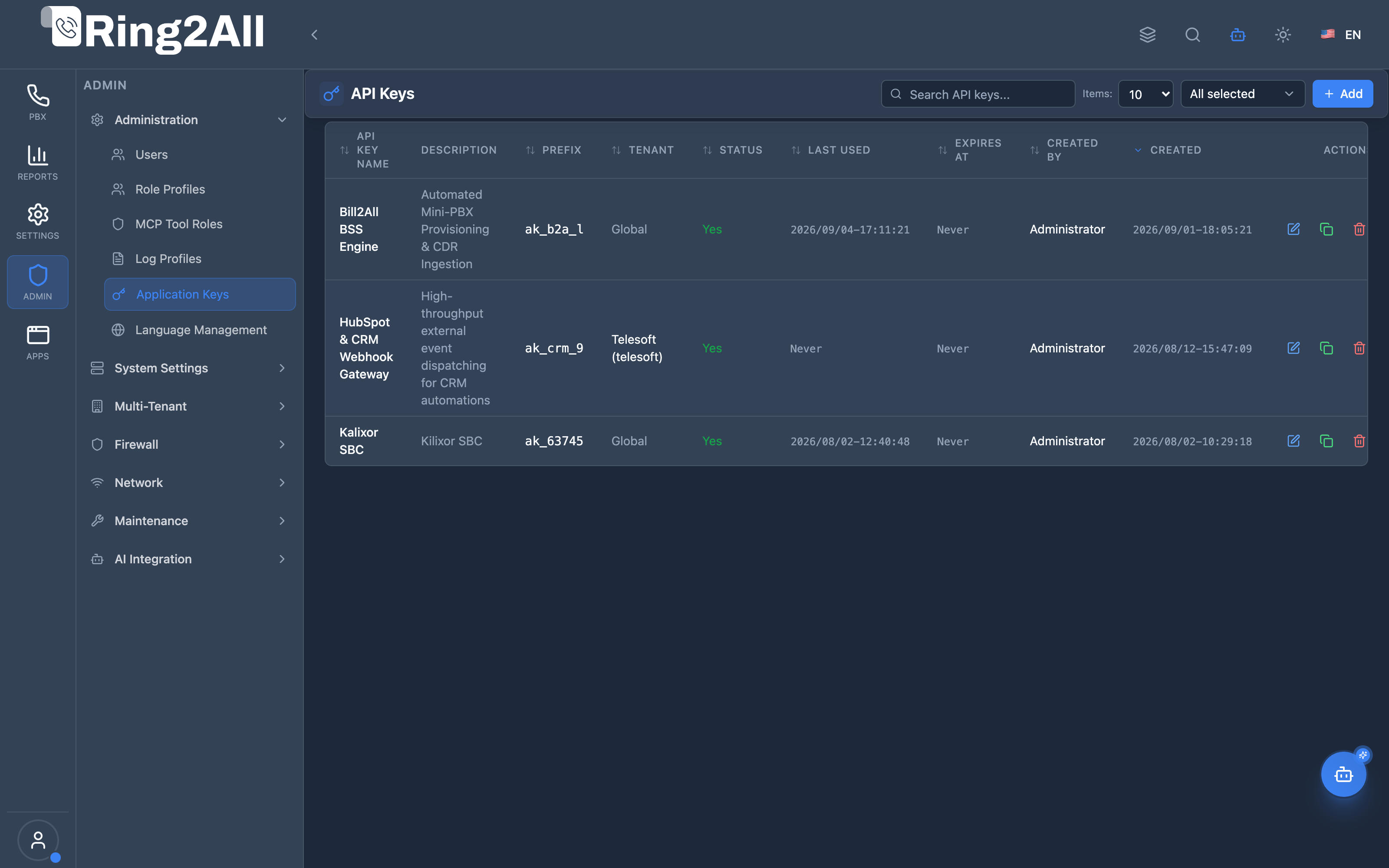Go to Users menu item
The width and height of the screenshot is (1389, 868).
[x=199, y=155]
